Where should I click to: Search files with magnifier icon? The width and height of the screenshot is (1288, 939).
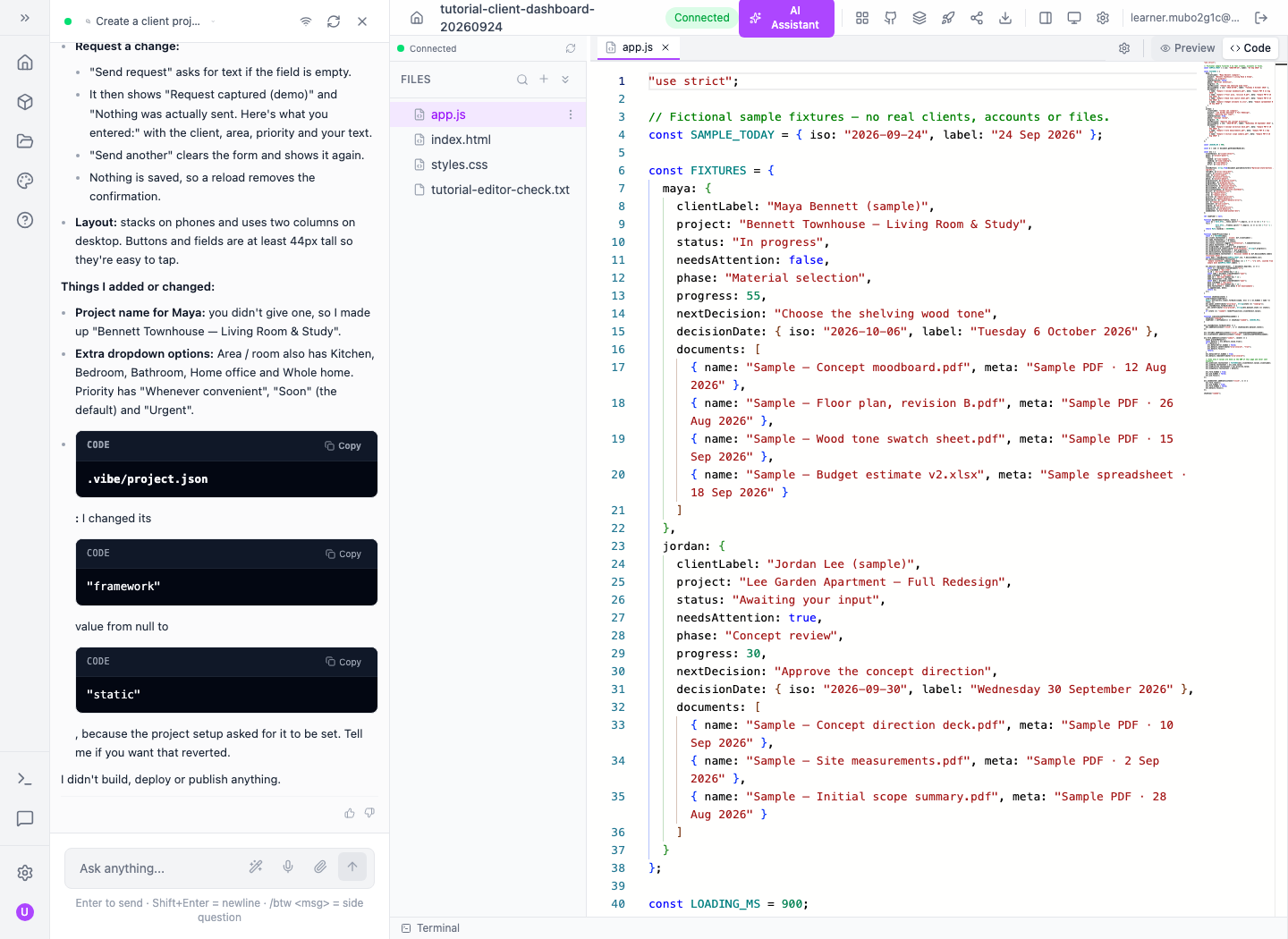tap(522, 80)
